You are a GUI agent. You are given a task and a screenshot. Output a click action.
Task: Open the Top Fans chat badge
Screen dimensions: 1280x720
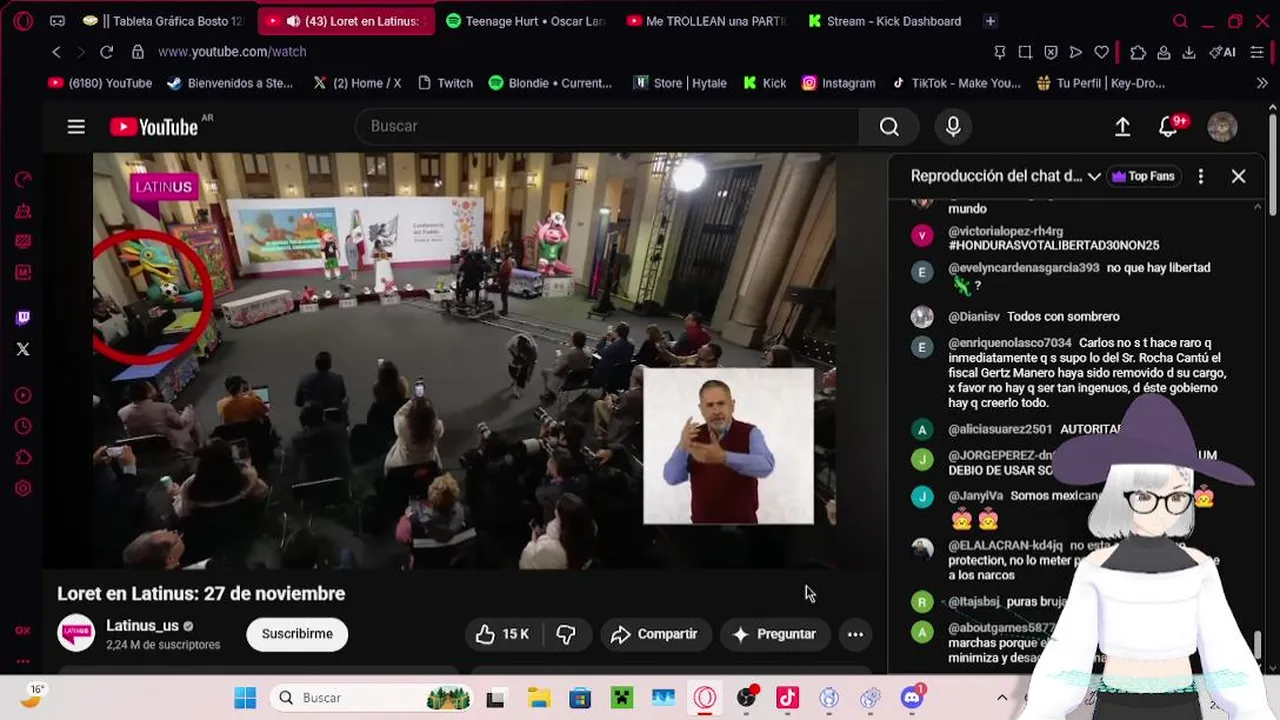(x=1143, y=176)
